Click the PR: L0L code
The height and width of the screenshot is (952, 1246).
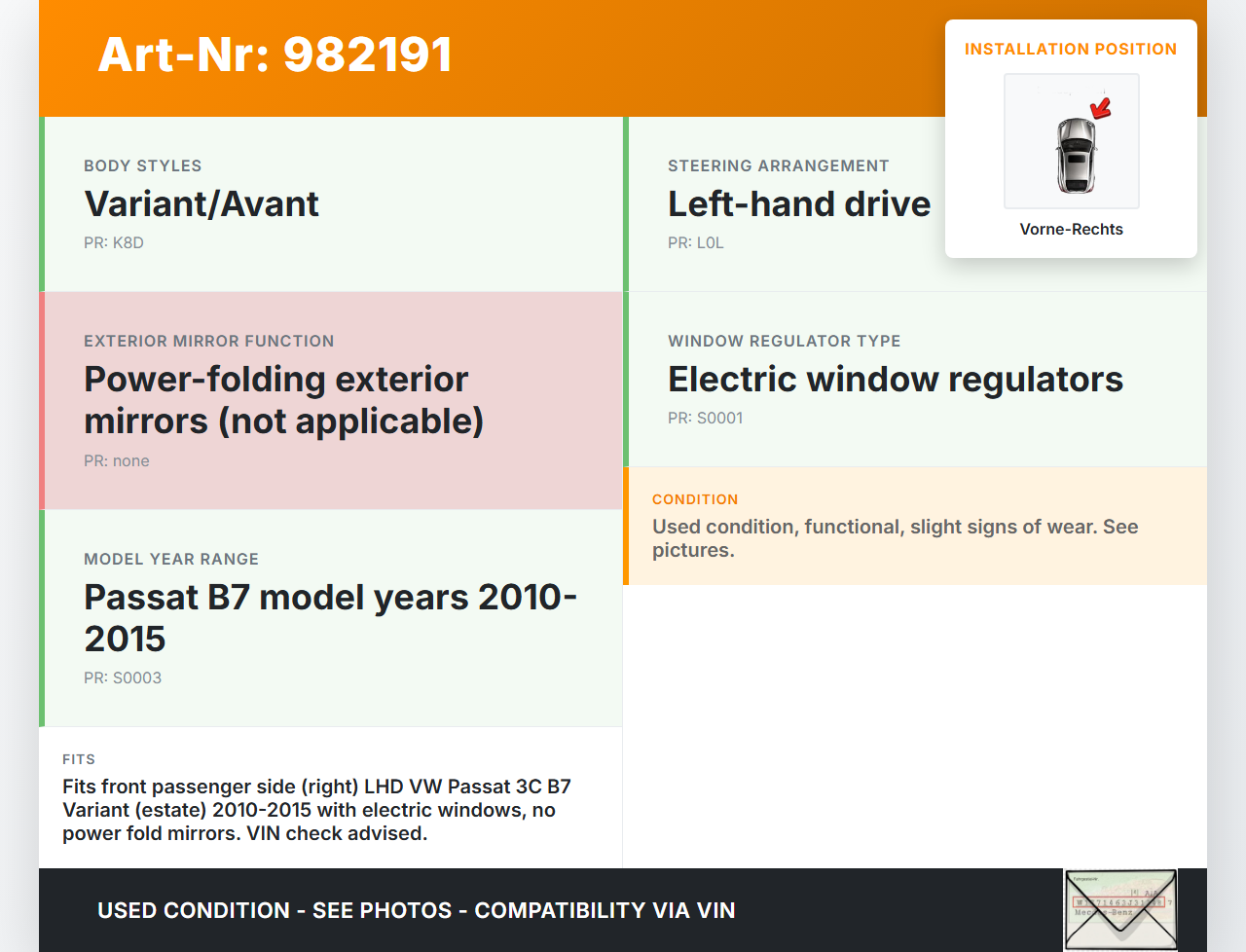[696, 242]
